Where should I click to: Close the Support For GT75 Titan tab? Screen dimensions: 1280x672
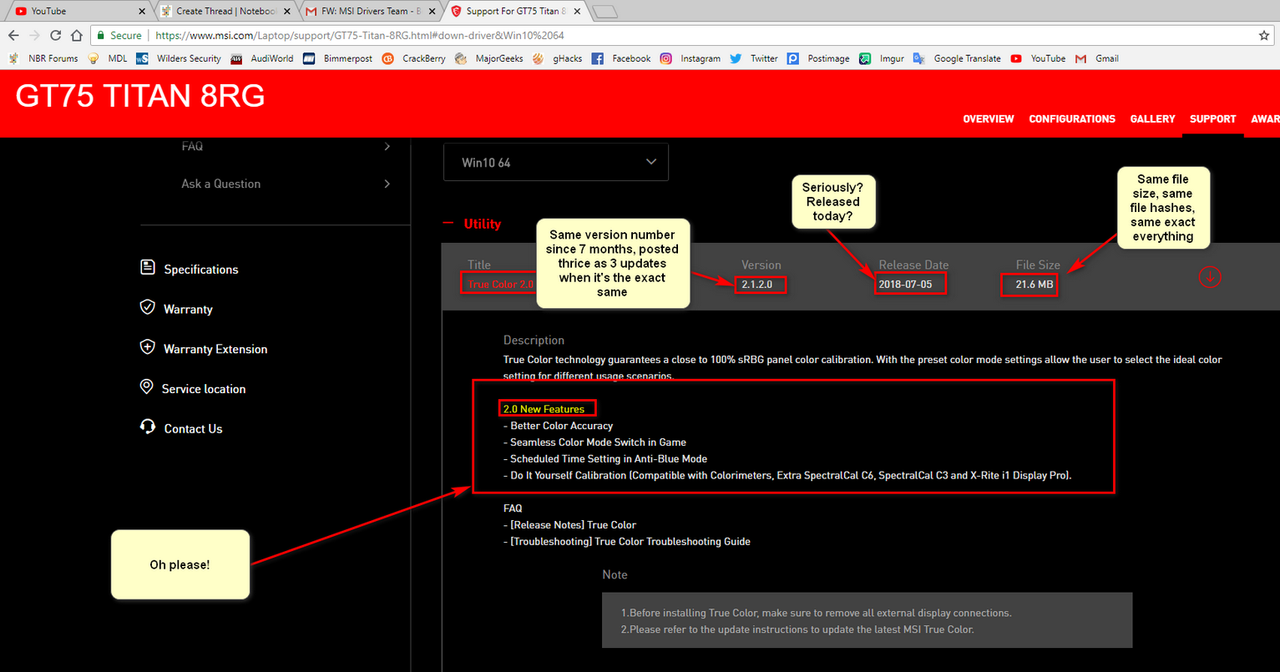[578, 11]
